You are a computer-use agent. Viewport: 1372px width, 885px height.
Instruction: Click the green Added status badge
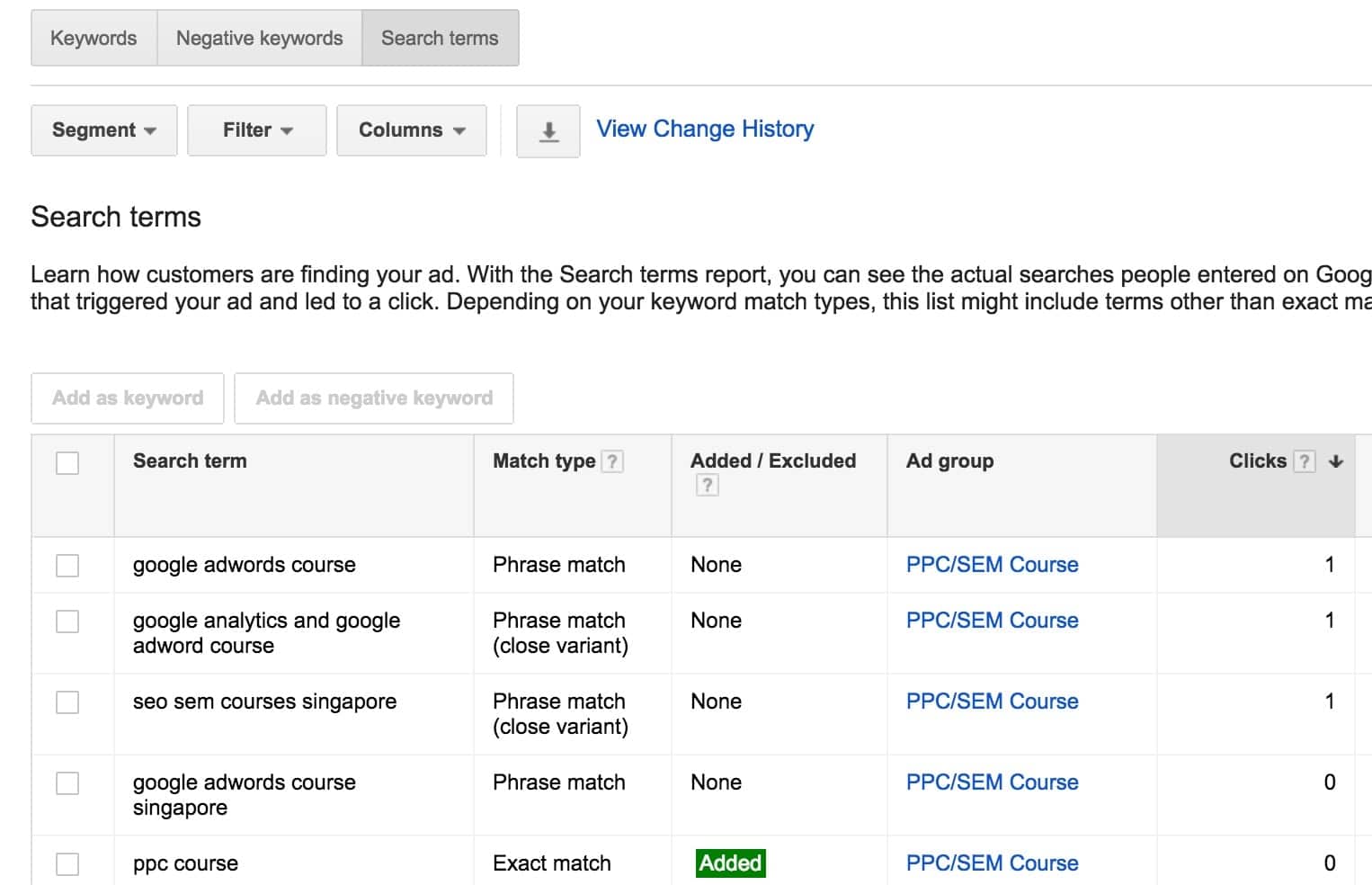tap(730, 863)
